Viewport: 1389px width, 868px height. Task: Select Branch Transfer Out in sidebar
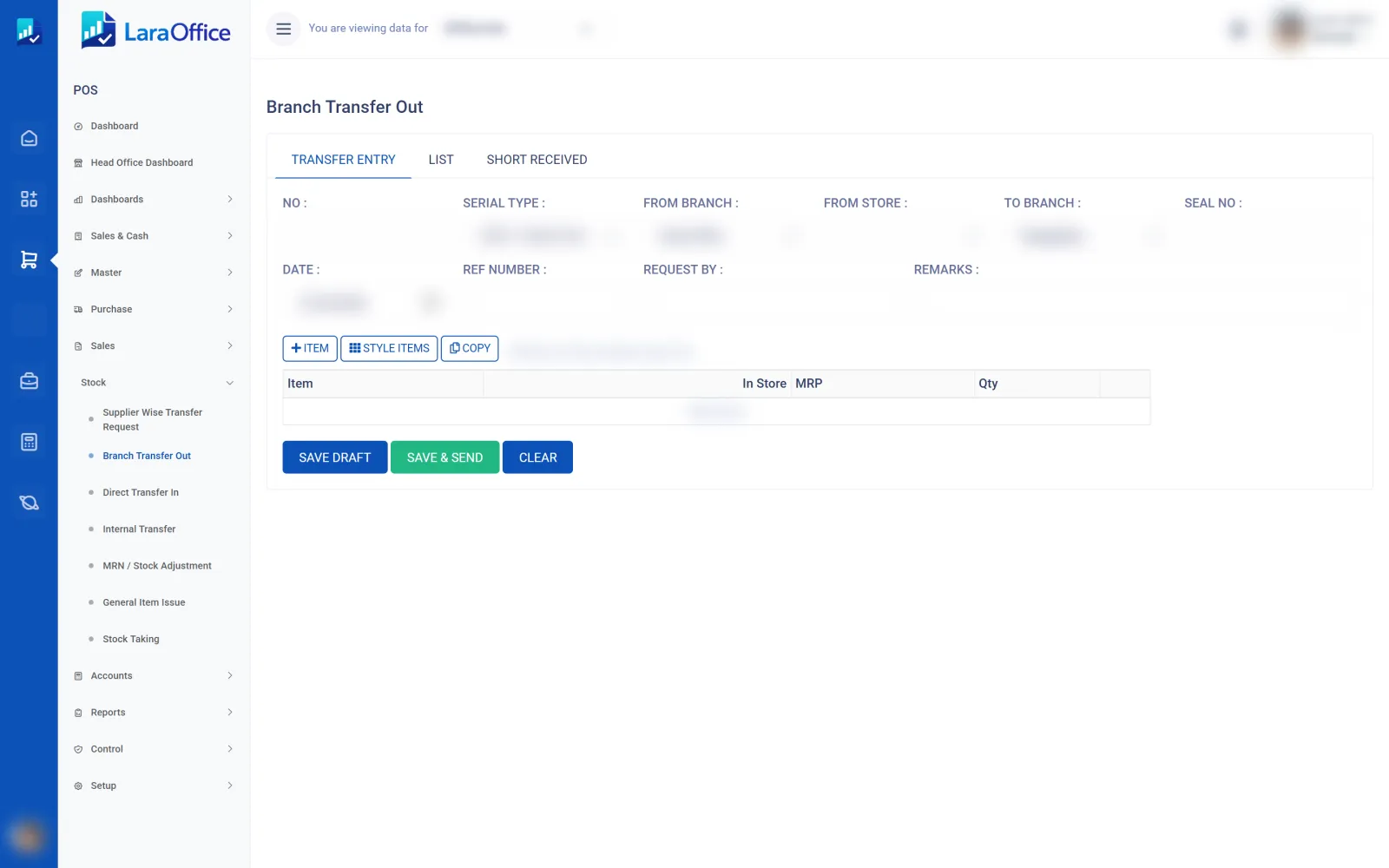pos(147,456)
